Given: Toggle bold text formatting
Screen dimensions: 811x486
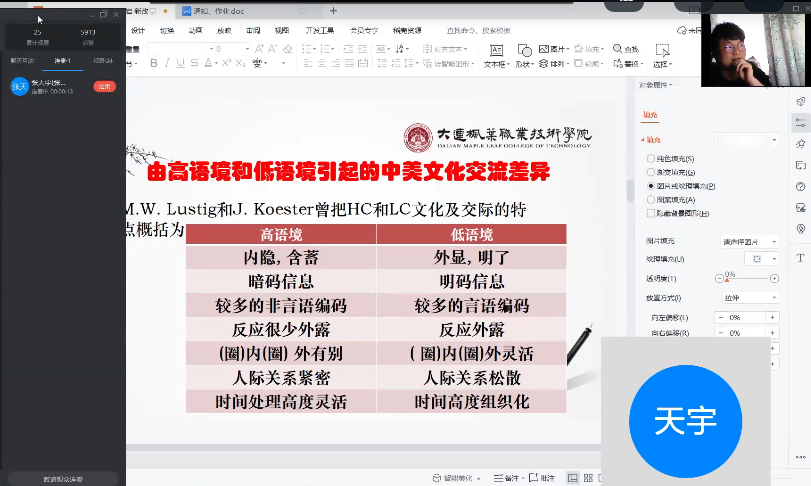Looking at the screenshot, I should point(154,63).
